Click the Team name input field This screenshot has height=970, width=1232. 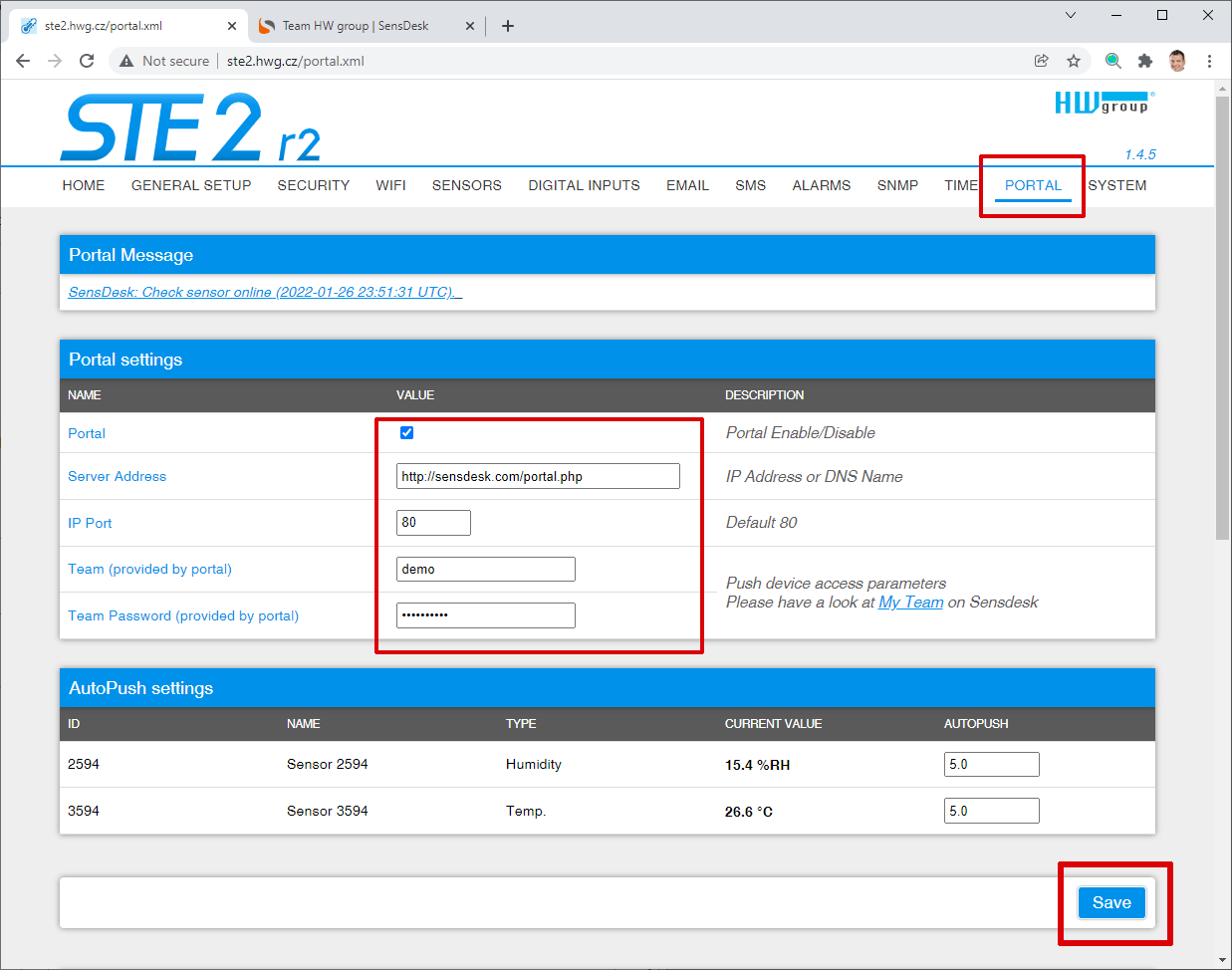[486, 569]
